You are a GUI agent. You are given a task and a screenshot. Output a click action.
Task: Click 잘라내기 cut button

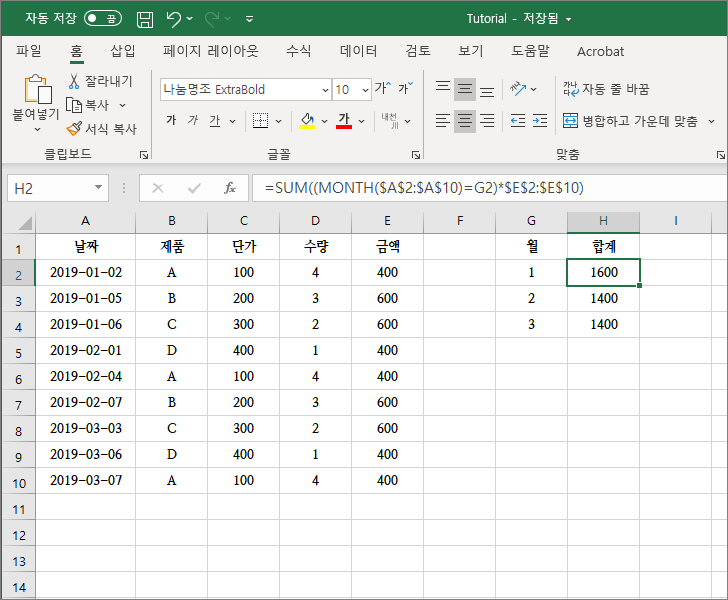[x=100, y=81]
